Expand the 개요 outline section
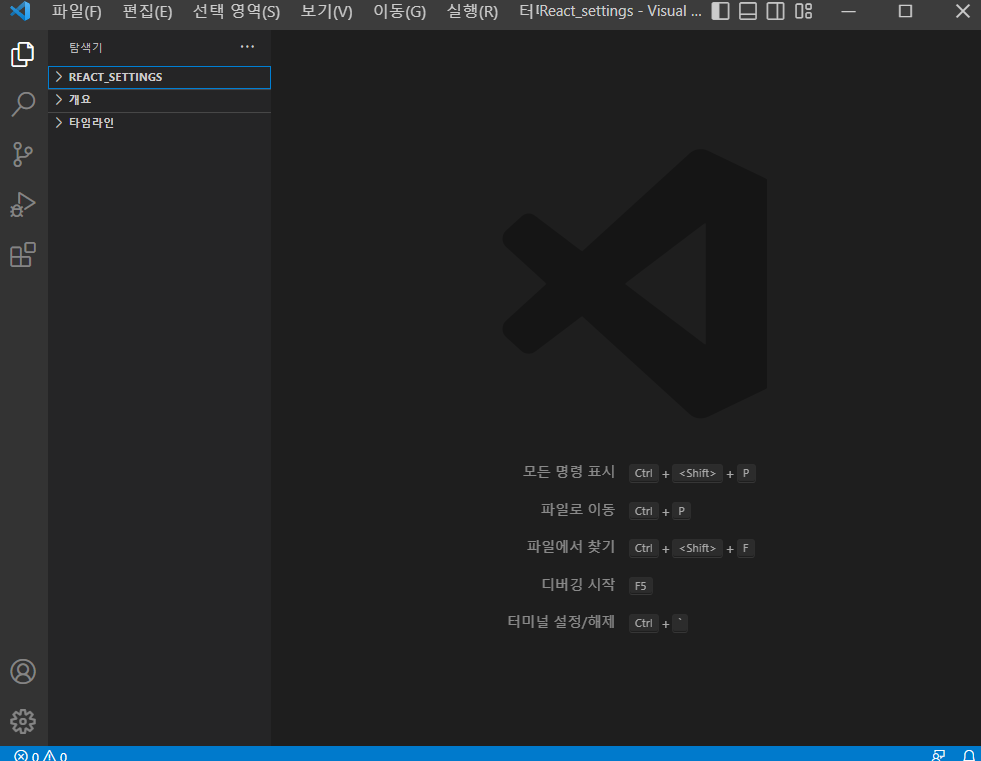This screenshot has width=981, height=761. (160, 100)
